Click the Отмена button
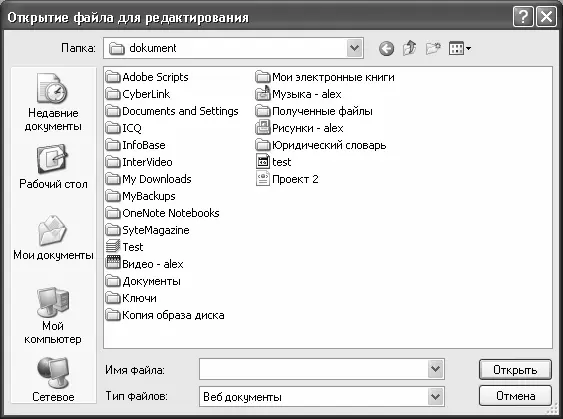563x419 pixels. (x=515, y=396)
